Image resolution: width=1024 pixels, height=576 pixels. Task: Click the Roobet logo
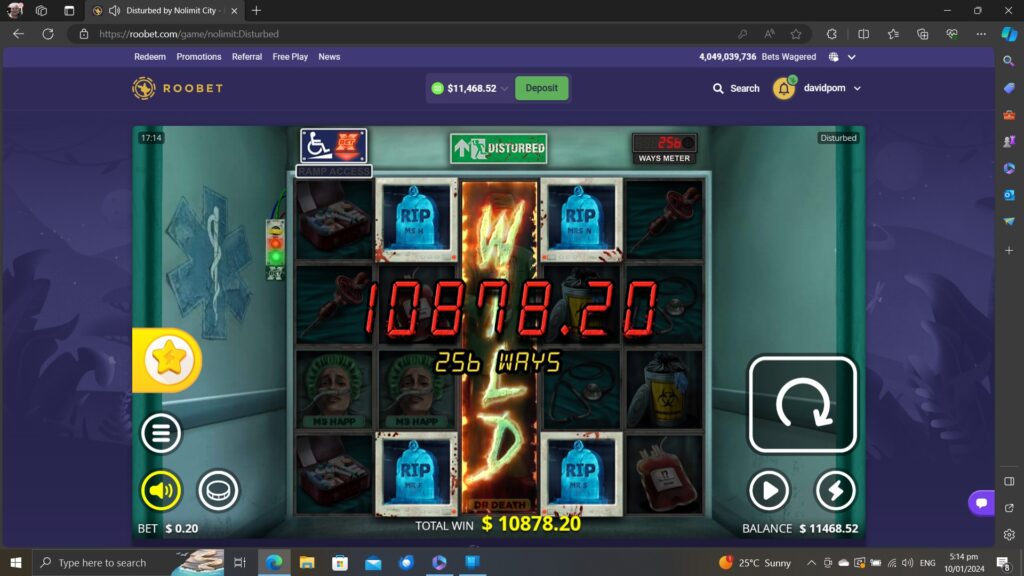click(178, 88)
